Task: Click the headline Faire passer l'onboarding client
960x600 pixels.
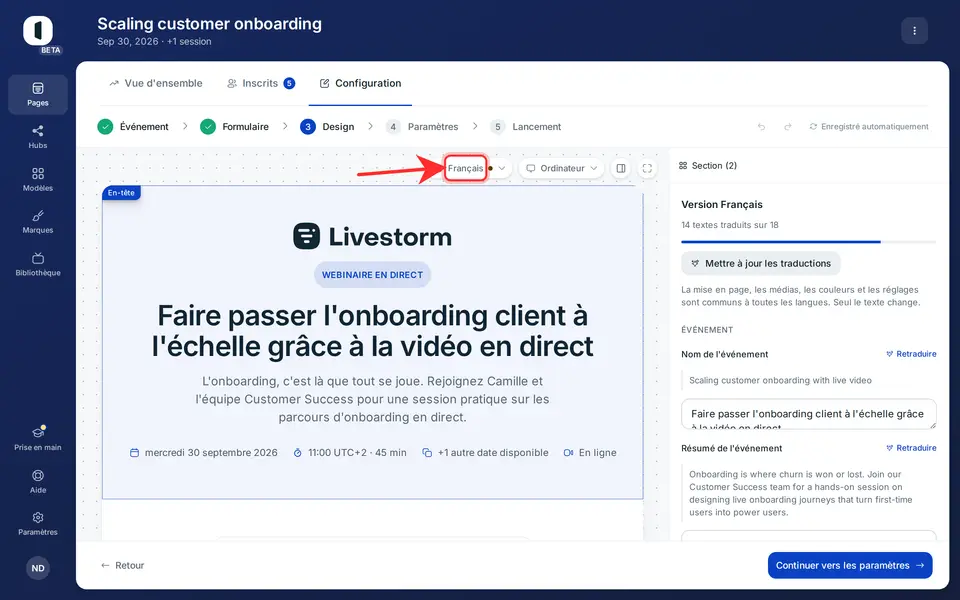Action: pos(372,331)
